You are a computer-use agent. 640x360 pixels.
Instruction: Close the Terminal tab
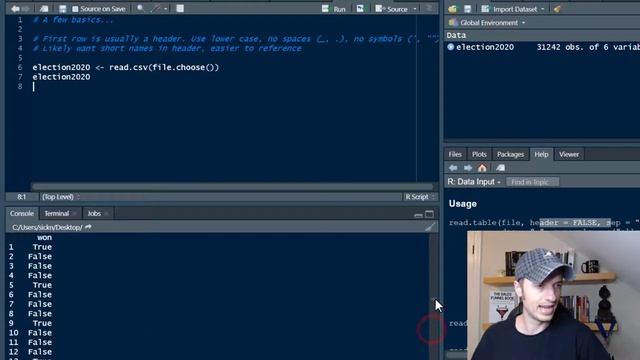pyautogui.click(x=75, y=214)
